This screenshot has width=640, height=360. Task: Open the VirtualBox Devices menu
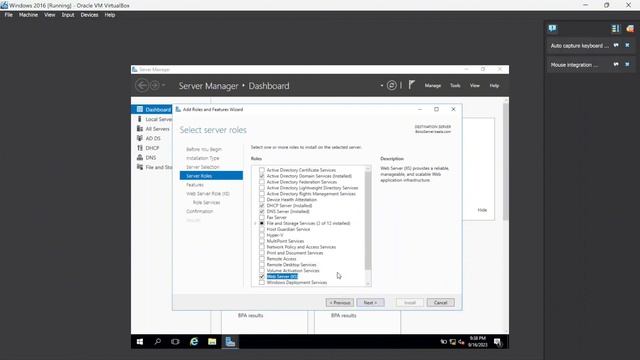[x=89, y=15]
